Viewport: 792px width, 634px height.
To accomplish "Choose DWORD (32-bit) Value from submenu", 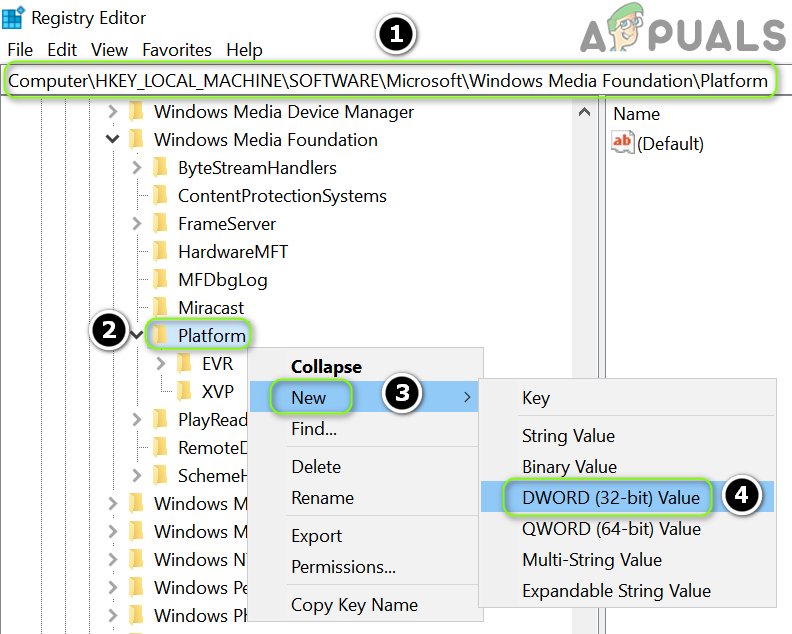I will 610,497.
